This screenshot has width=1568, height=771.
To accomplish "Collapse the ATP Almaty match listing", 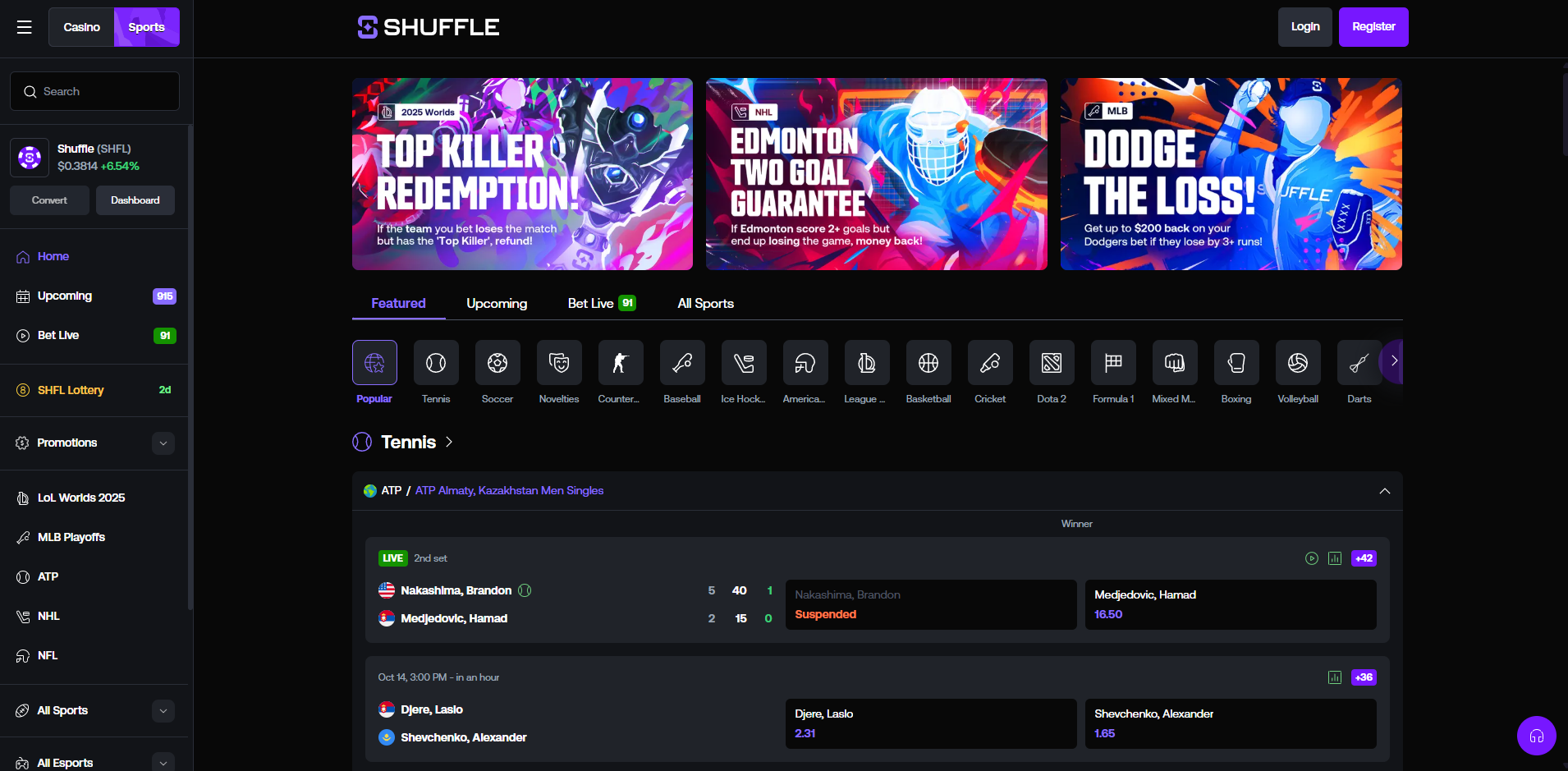I will point(1385,490).
